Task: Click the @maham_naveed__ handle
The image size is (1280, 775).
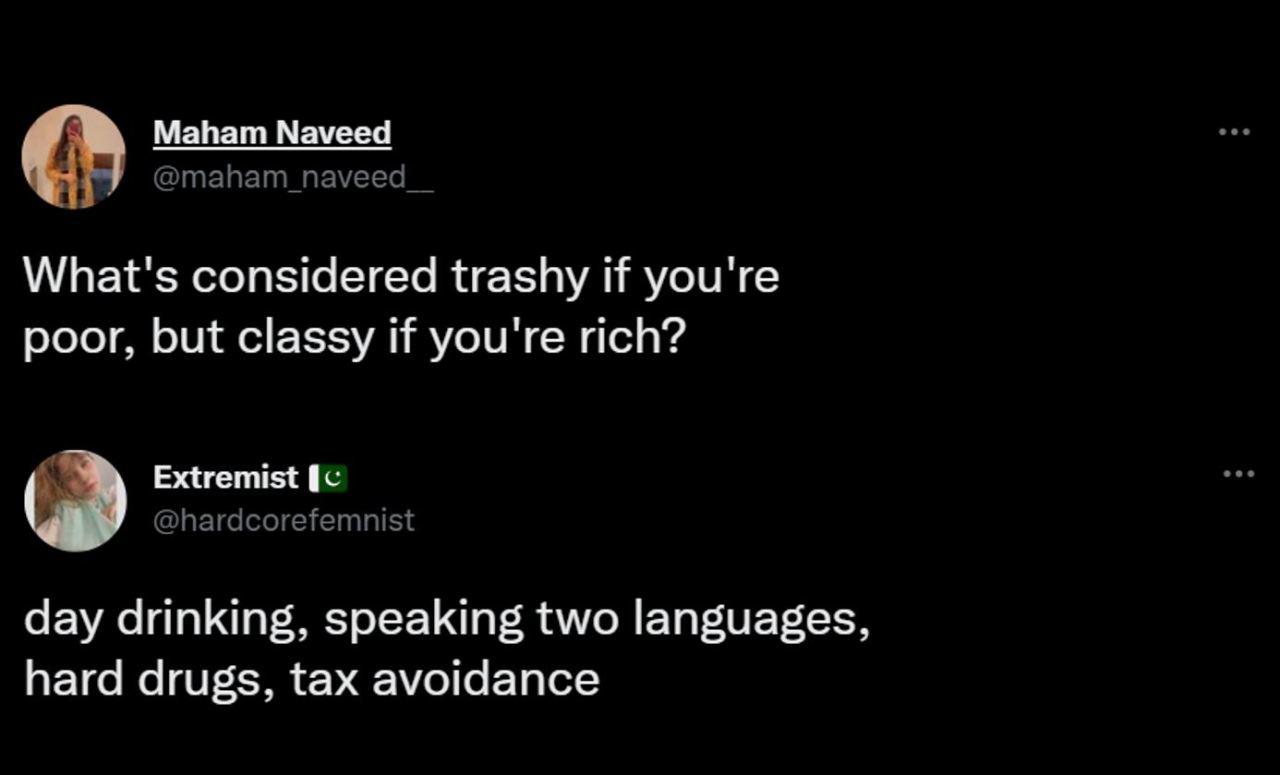Action: point(293,178)
